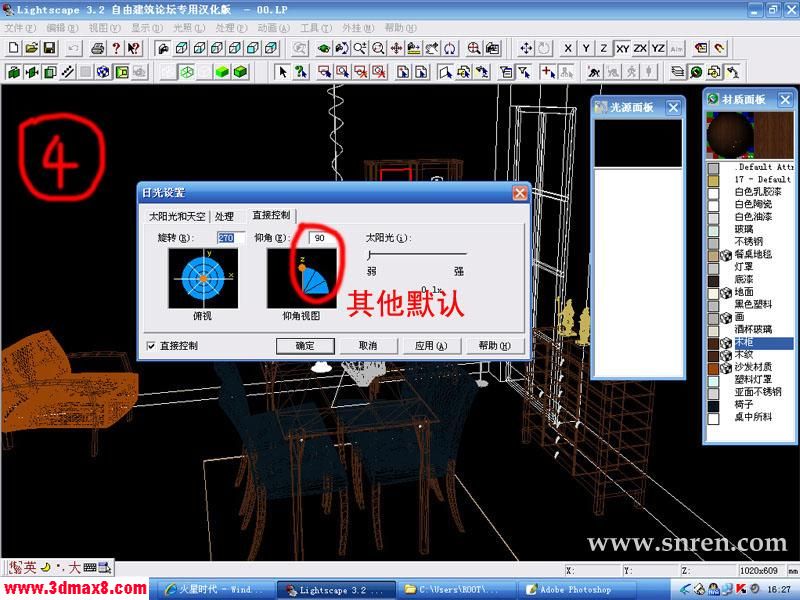Open the 光照(L) menu
This screenshot has width=800, height=600.
(189, 28)
